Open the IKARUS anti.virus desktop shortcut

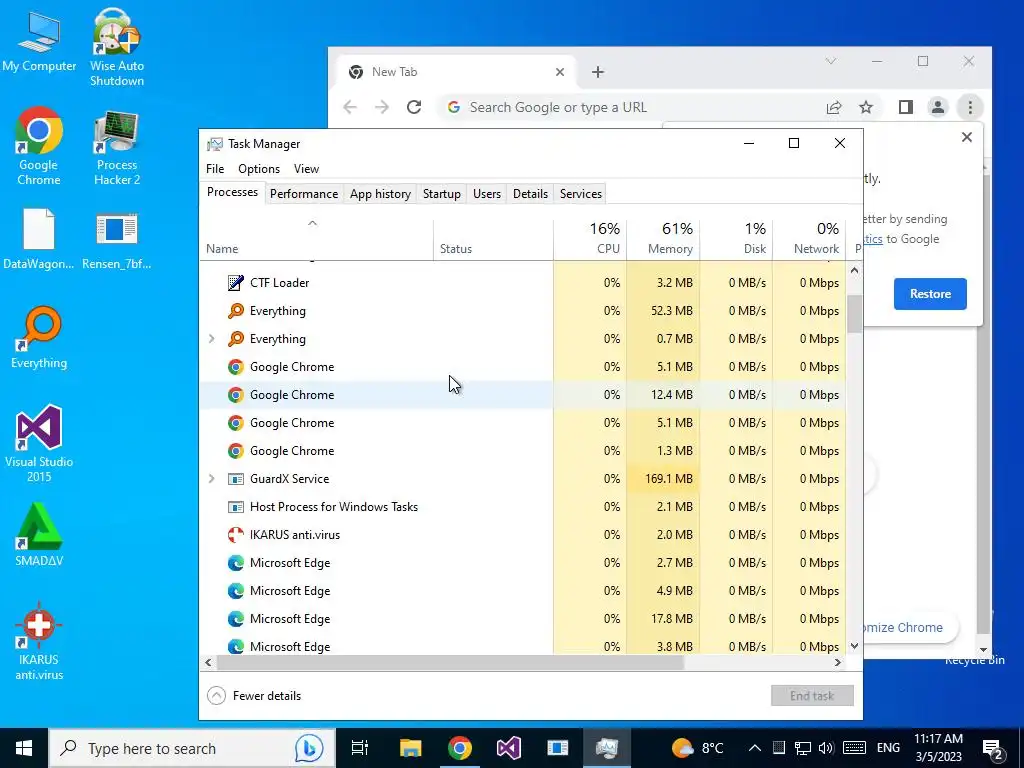coord(39,641)
